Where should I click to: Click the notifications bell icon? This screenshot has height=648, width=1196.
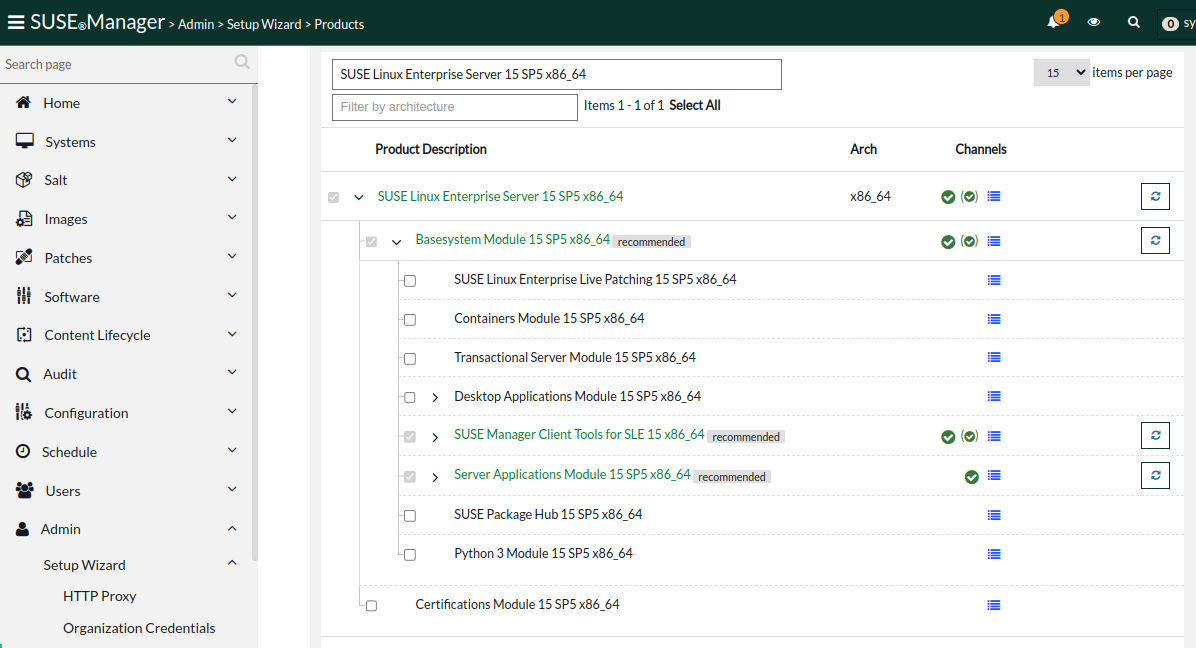click(x=1054, y=22)
